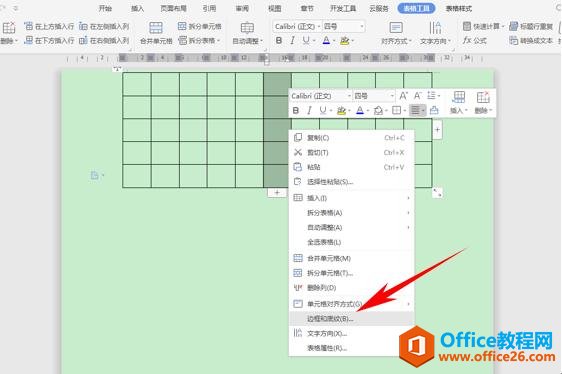Choose 粘贴 (Paste) from the context menu
The height and width of the screenshot is (374, 562).
[x=352, y=167]
